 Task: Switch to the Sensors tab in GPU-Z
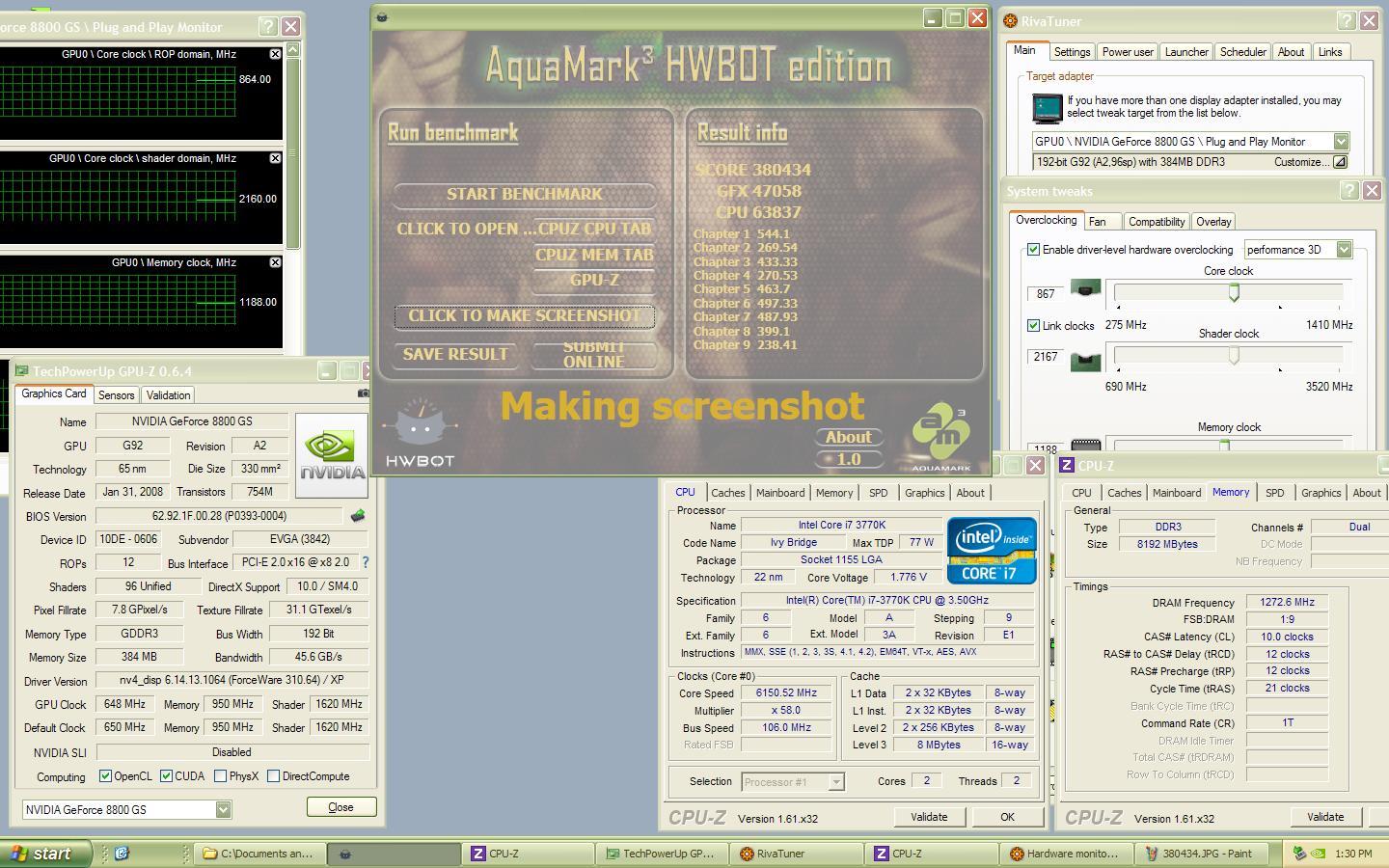[x=117, y=394]
